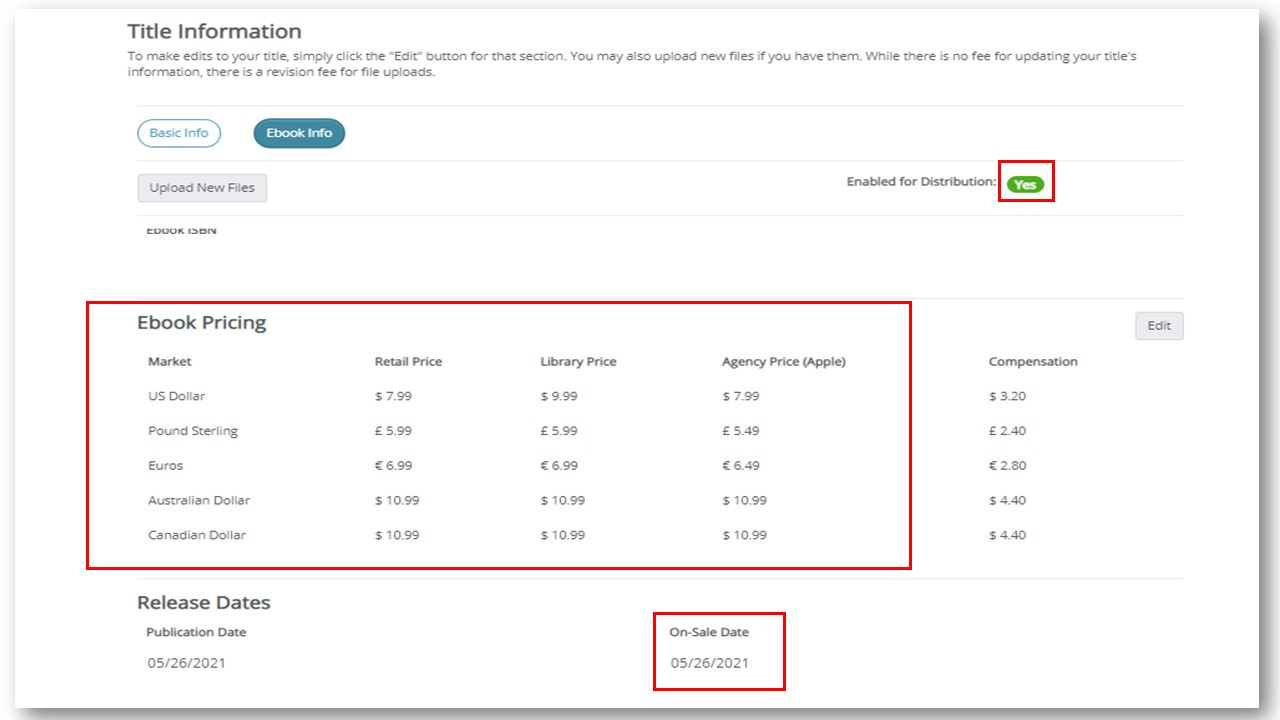Viewport: 1280px width, 720px height.
Task: Select the Australian Dollar market row label
Action: pos(199,500)
